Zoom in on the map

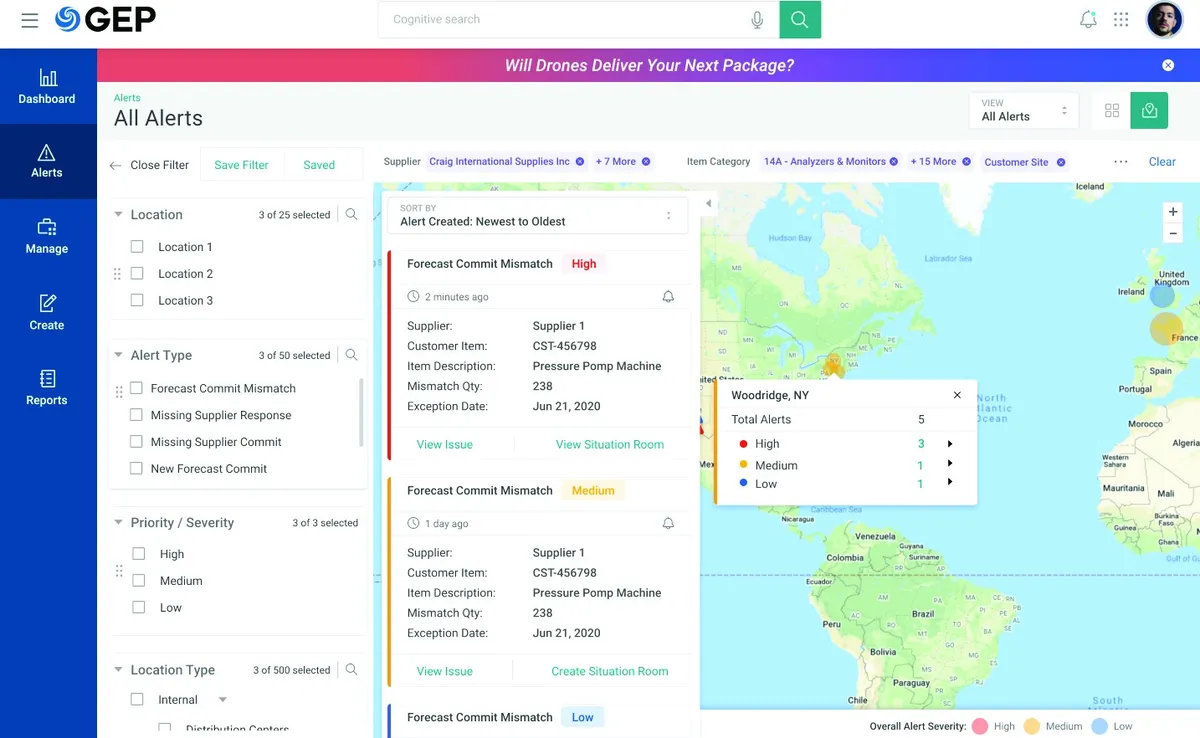(x=1173, y=212)
